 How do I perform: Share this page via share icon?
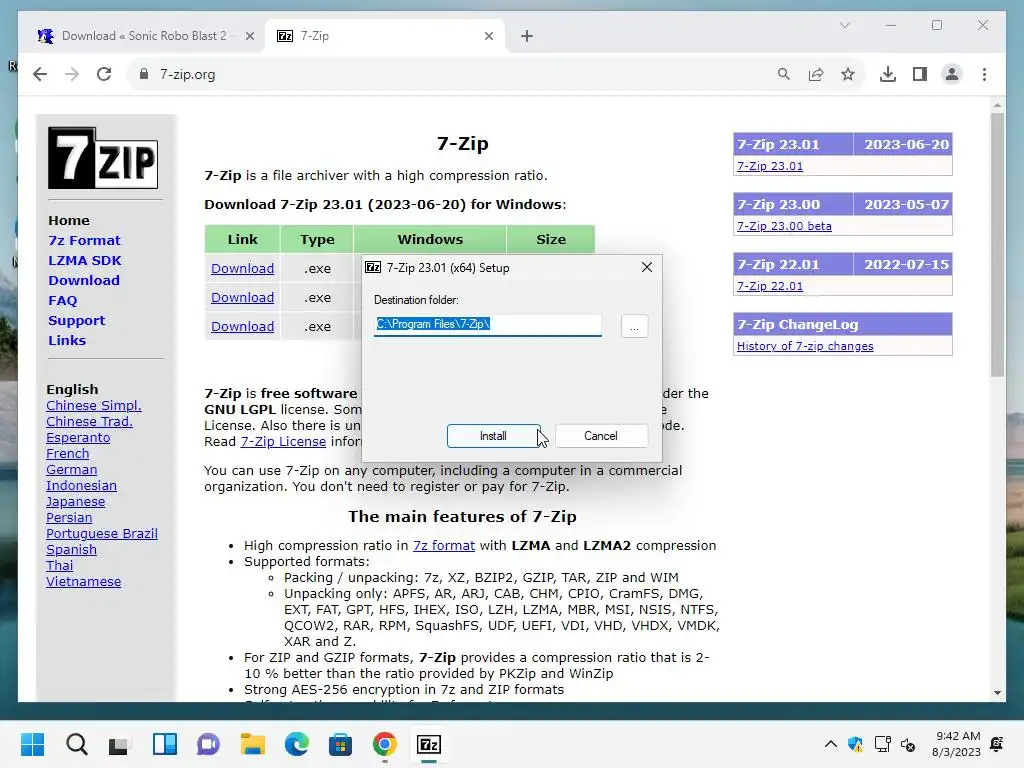tap(816, 74)
